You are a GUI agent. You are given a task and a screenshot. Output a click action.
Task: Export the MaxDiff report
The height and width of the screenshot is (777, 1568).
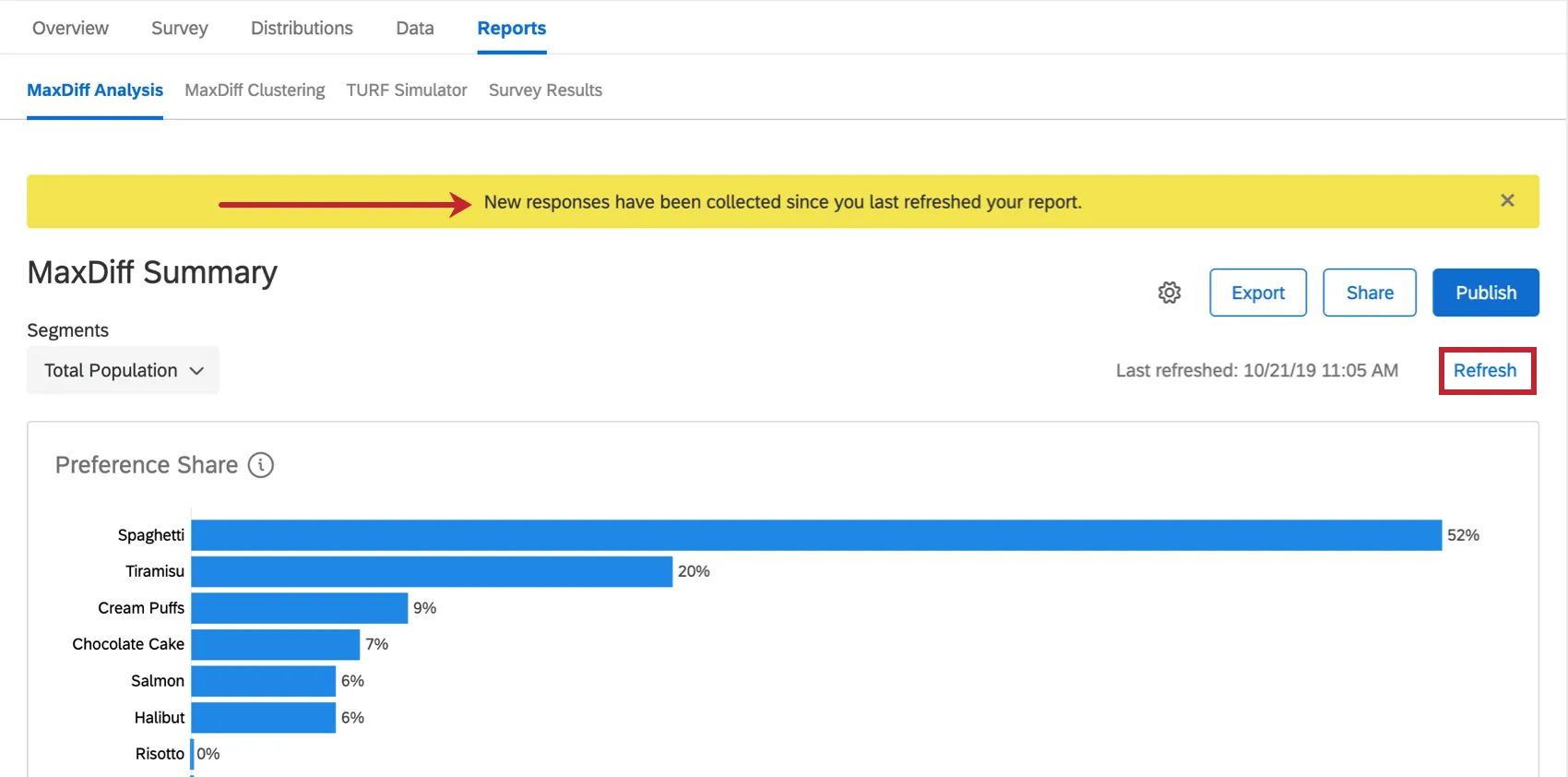tap(1258, 293)
